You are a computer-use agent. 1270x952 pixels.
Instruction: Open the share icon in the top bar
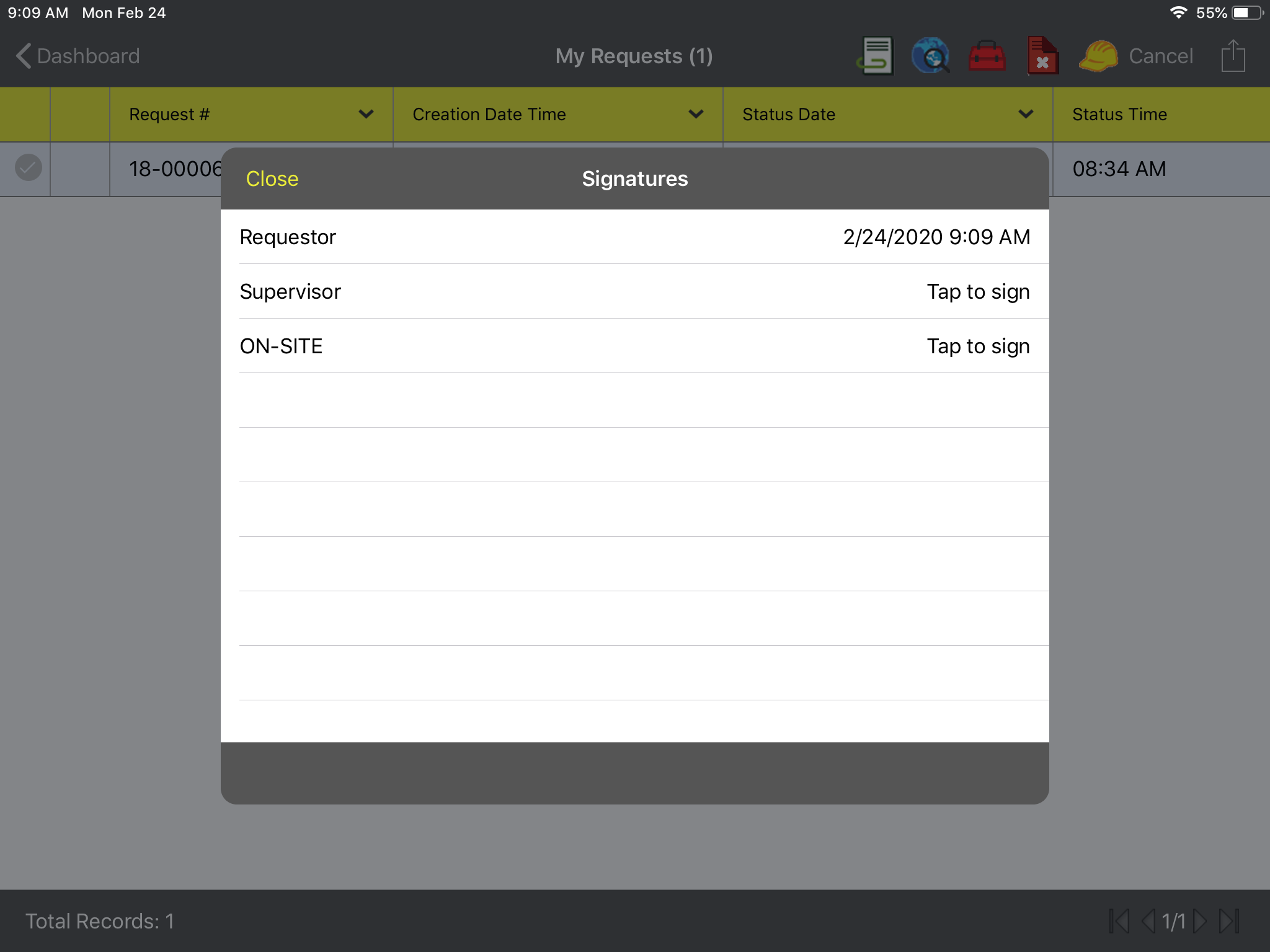[1233, 56]
